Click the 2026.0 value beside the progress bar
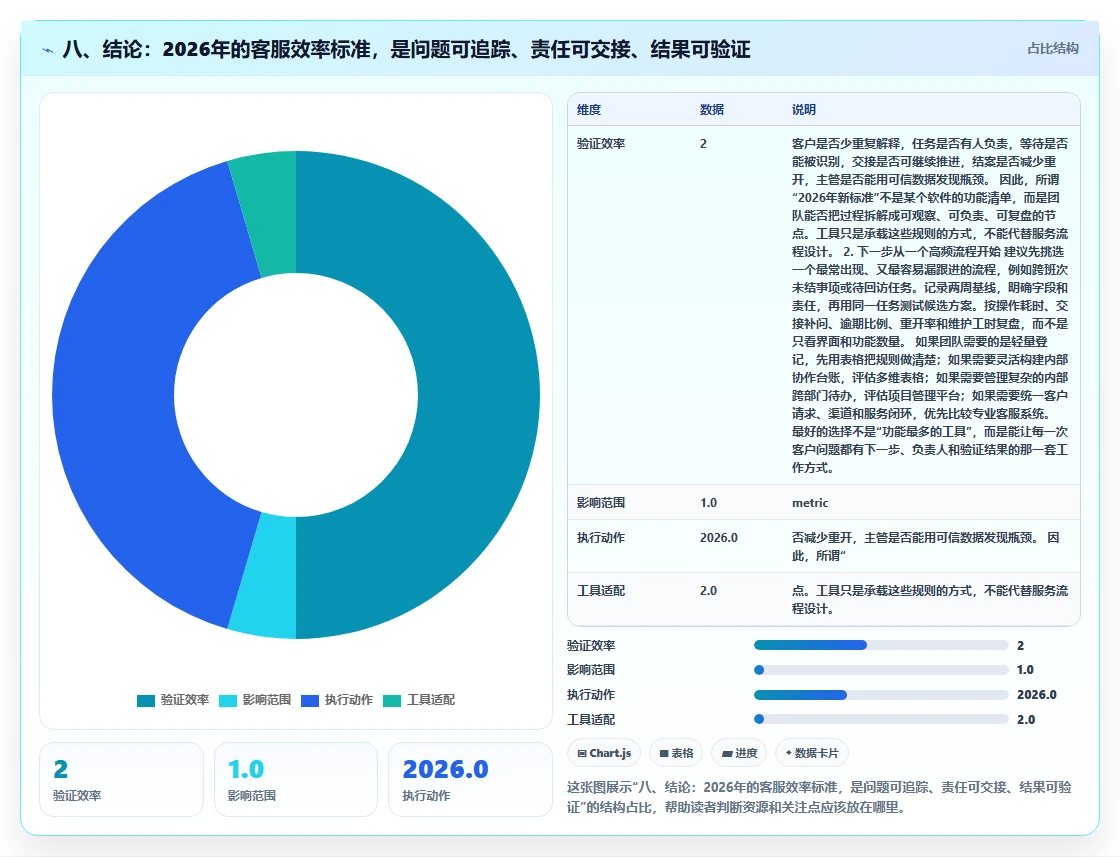The height and width of the screenshot is (857, 1120). pyautogui.click(x=1036, y=695)
